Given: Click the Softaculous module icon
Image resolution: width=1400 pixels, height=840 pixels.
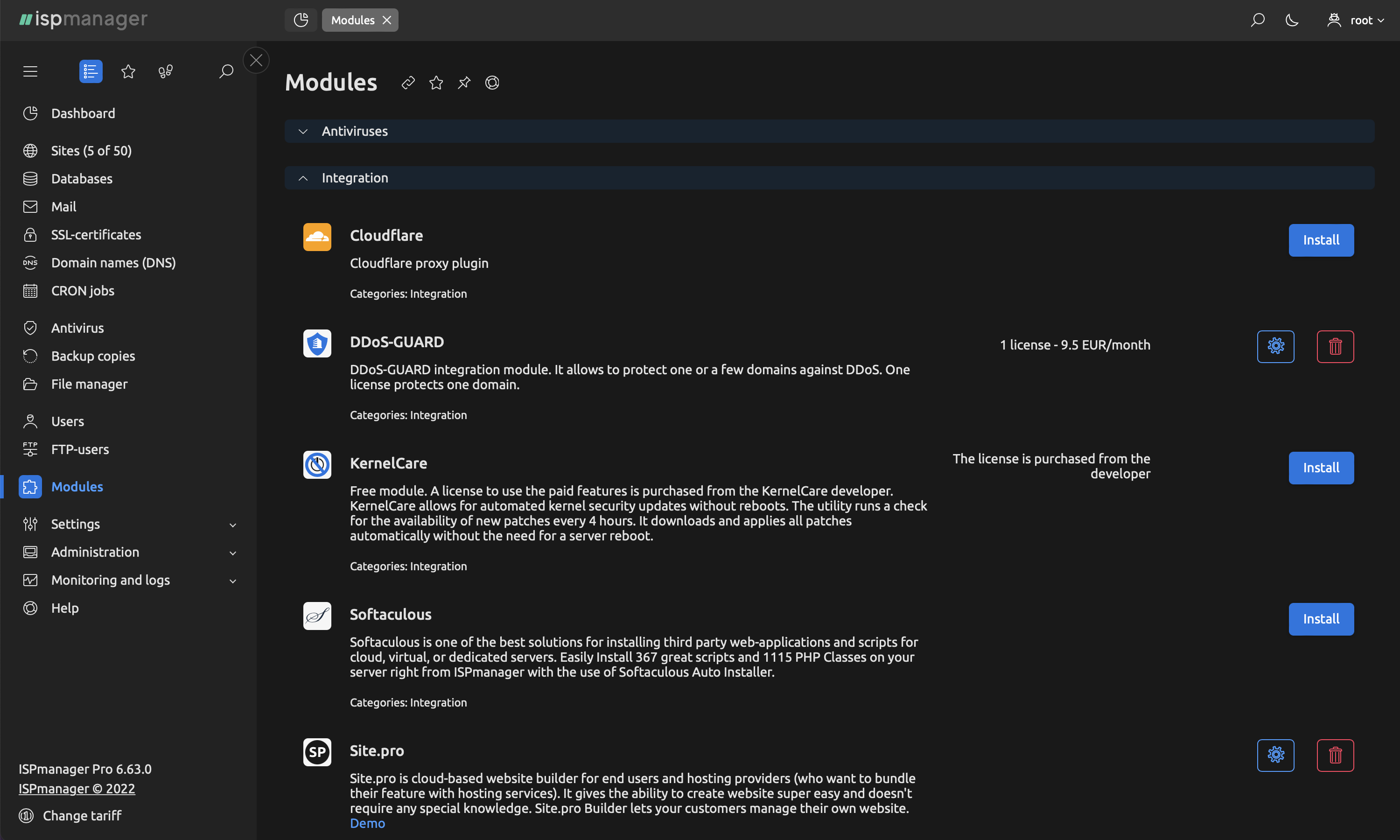Looking at the screenshot, I should pyautogui.click(x=317, y=616).
